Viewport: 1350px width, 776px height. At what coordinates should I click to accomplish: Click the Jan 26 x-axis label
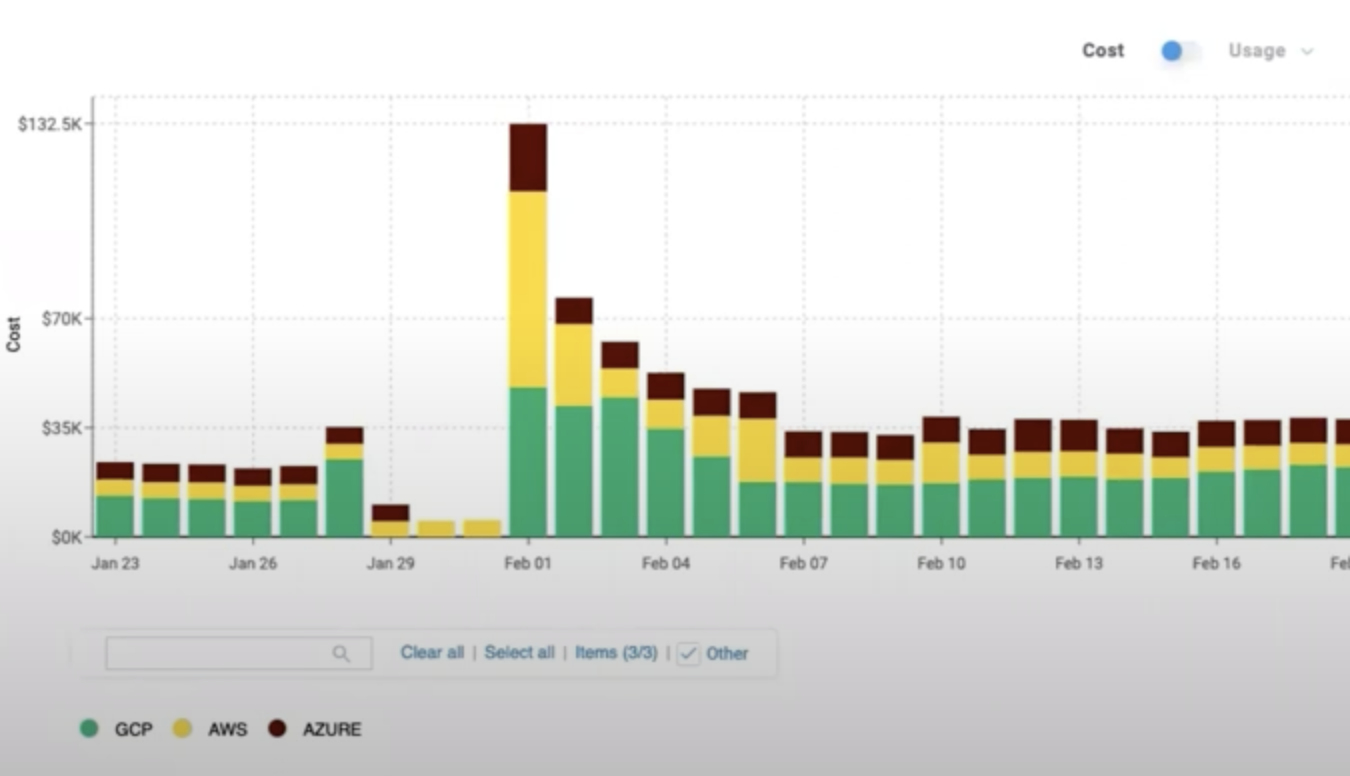[x=253, y=563]
